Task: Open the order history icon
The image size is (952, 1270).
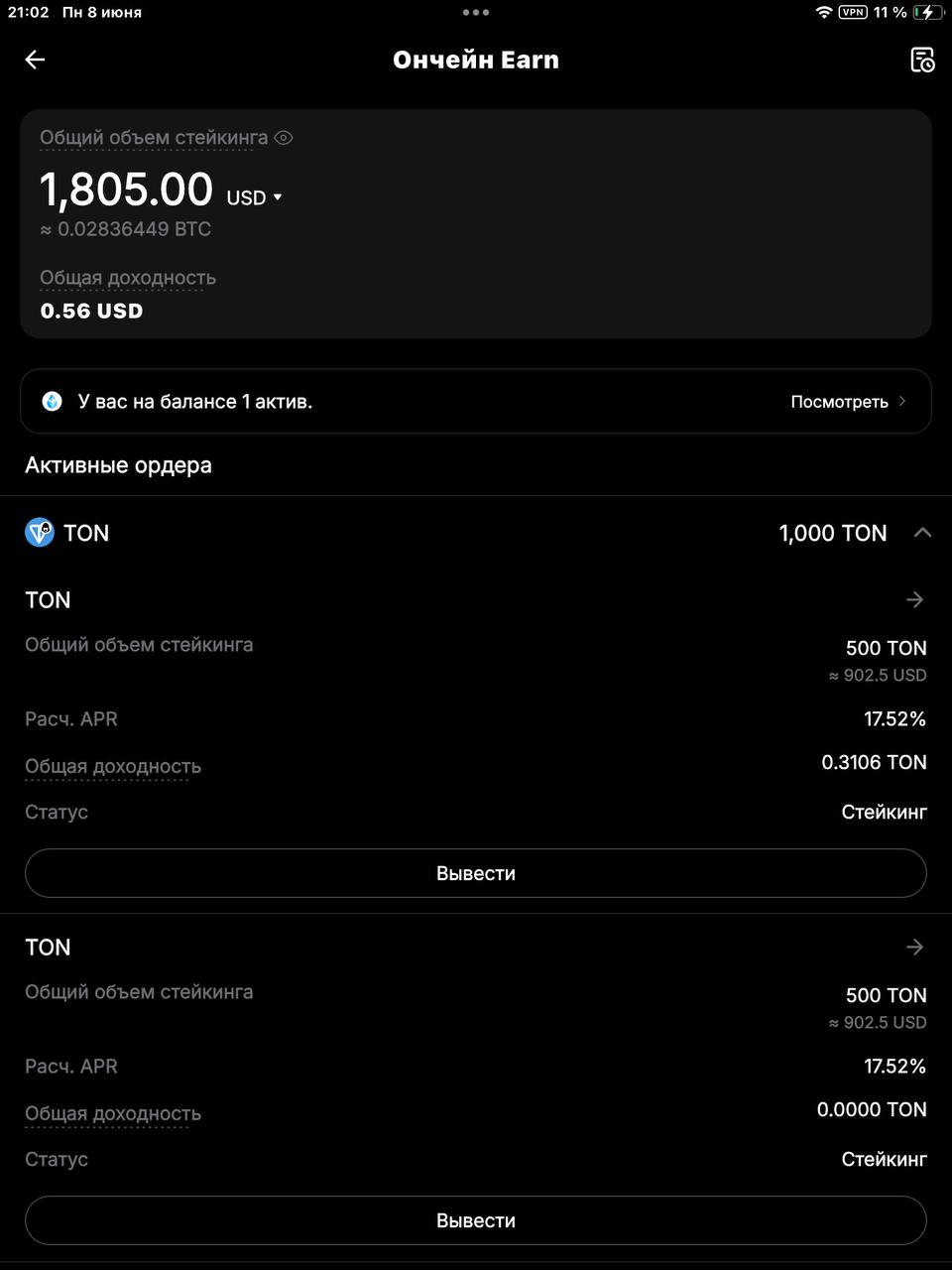Action: 922,60
